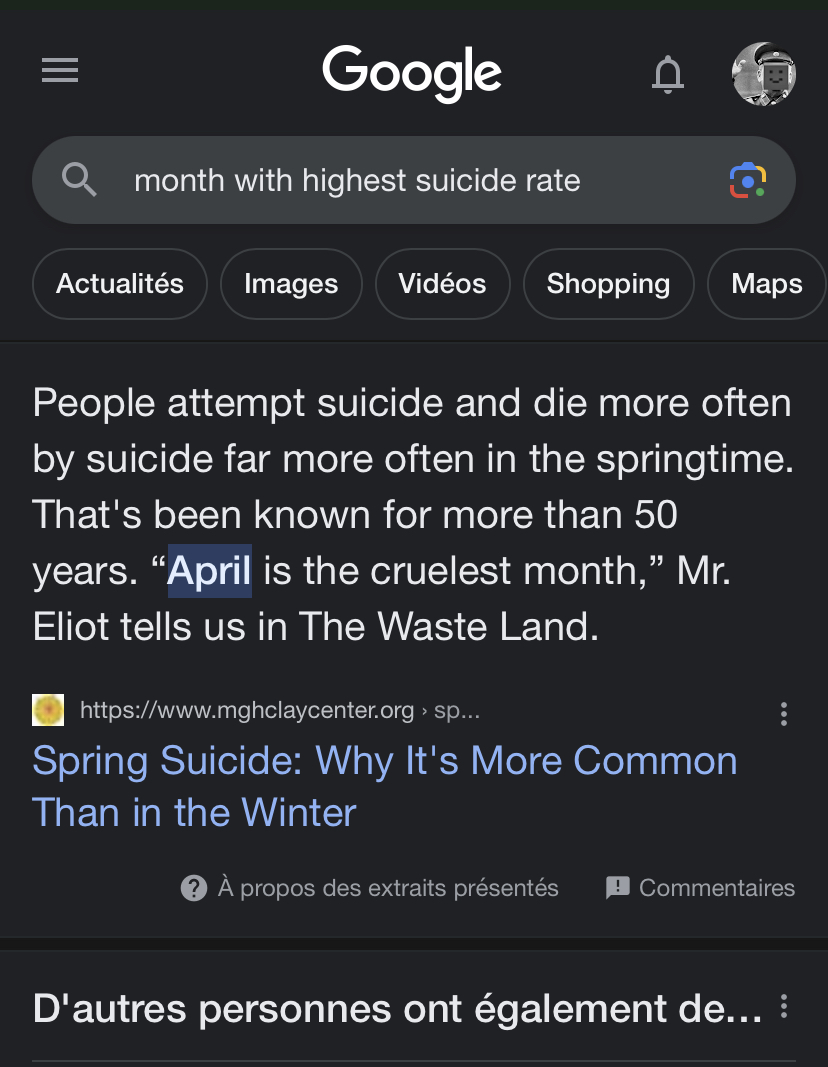Open the Maps filter
Image resolution: width=828 pixels, height=1067 pixels.
[x=767, y=284]
